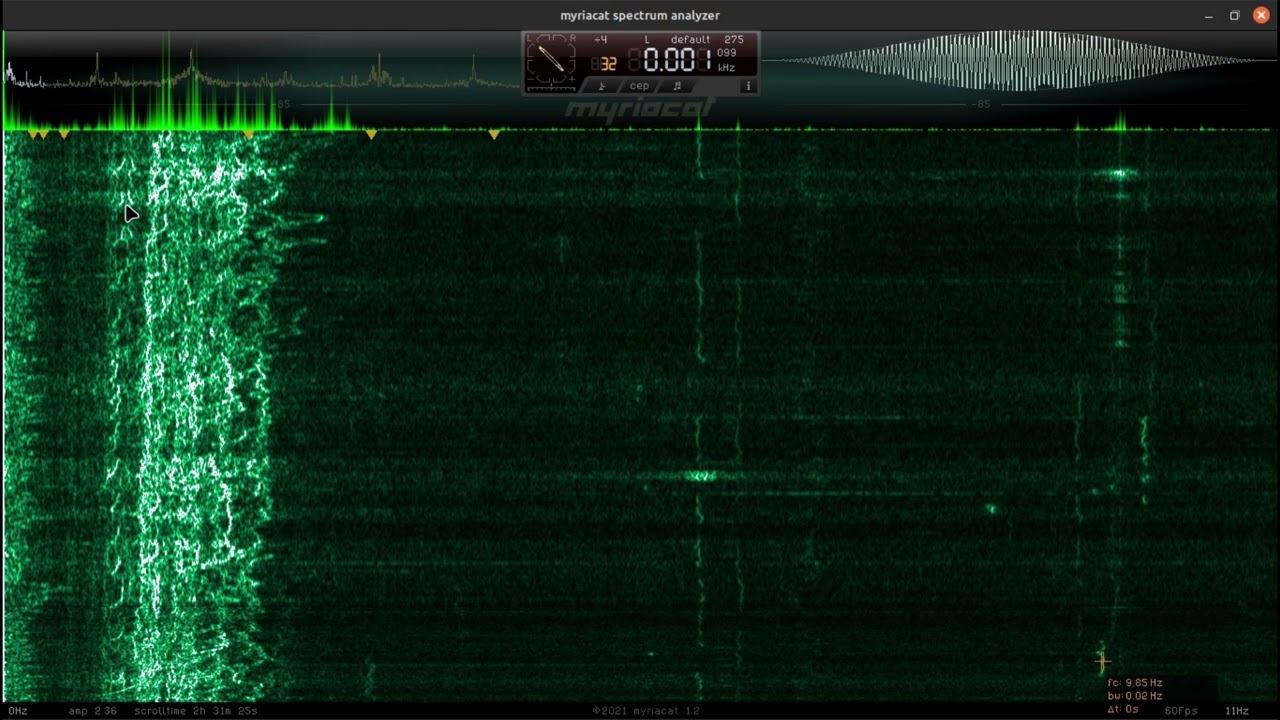Close the myriacat spectrum analyzer window

coord(1260,15)
